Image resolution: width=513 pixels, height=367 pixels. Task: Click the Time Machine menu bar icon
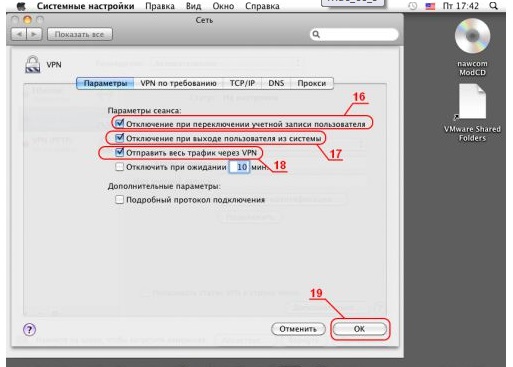point(413,6)
